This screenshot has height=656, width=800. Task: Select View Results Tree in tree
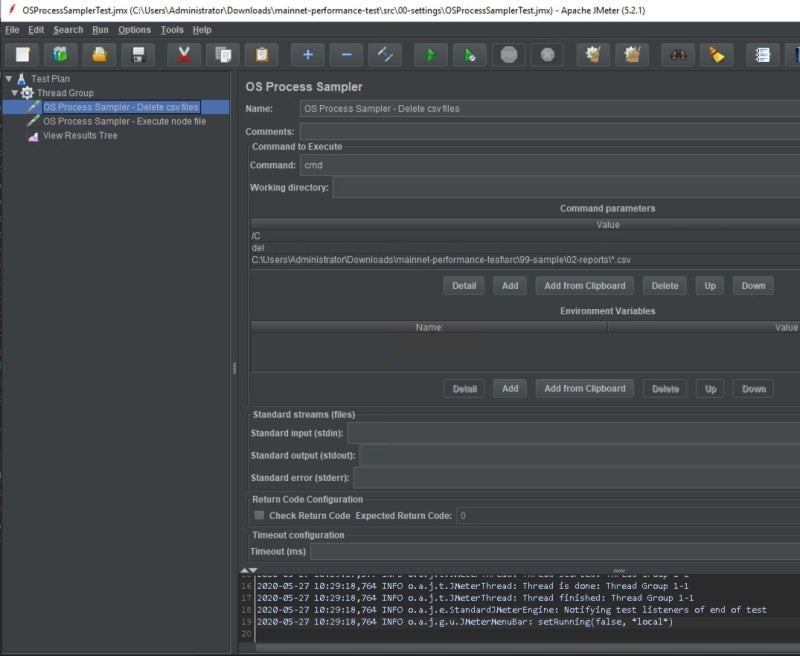click(80, 136)
